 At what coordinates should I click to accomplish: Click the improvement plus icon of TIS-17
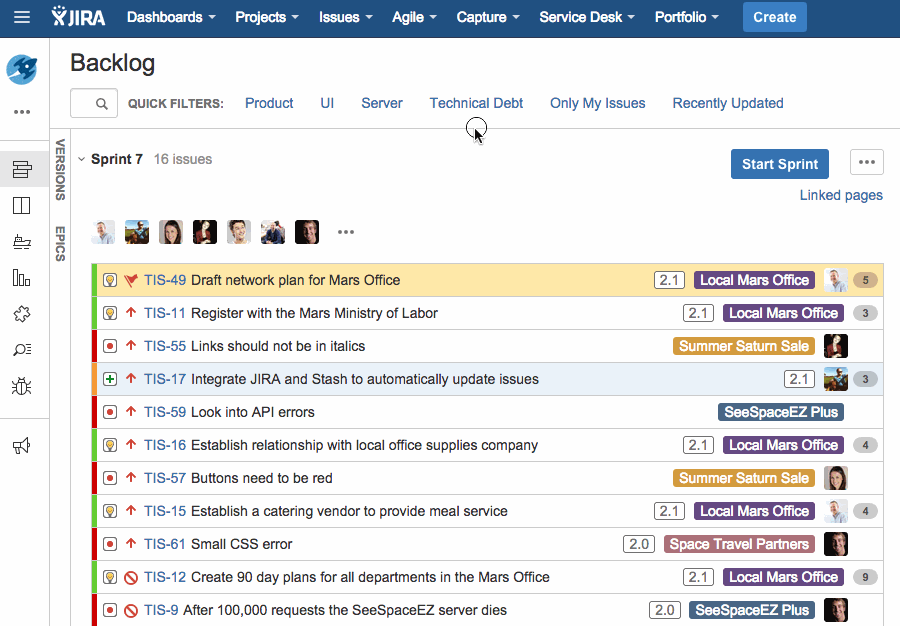point(110,379)
